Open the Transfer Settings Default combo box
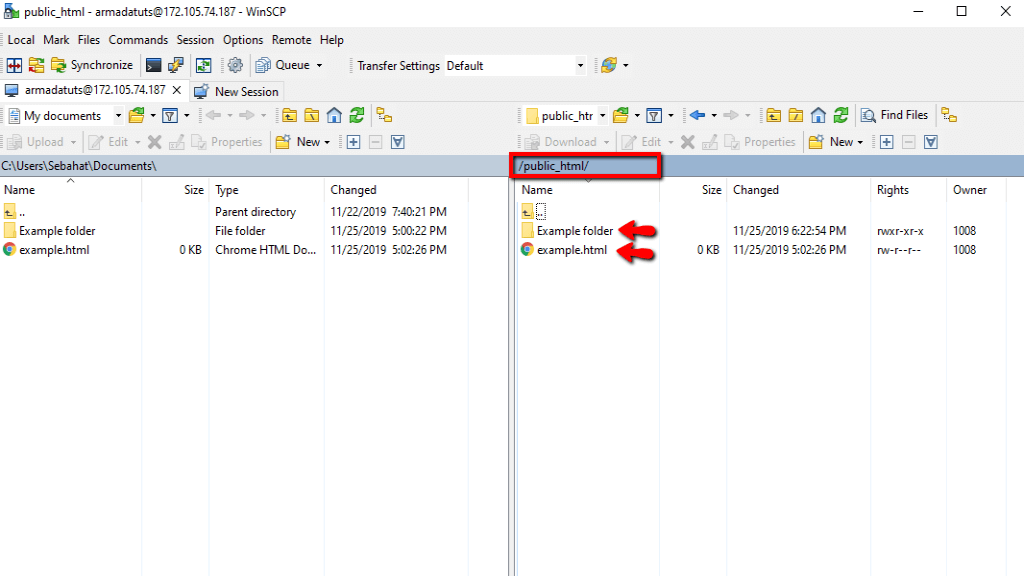The width and height of the screenshot is (1024, 576). point(515,66)
